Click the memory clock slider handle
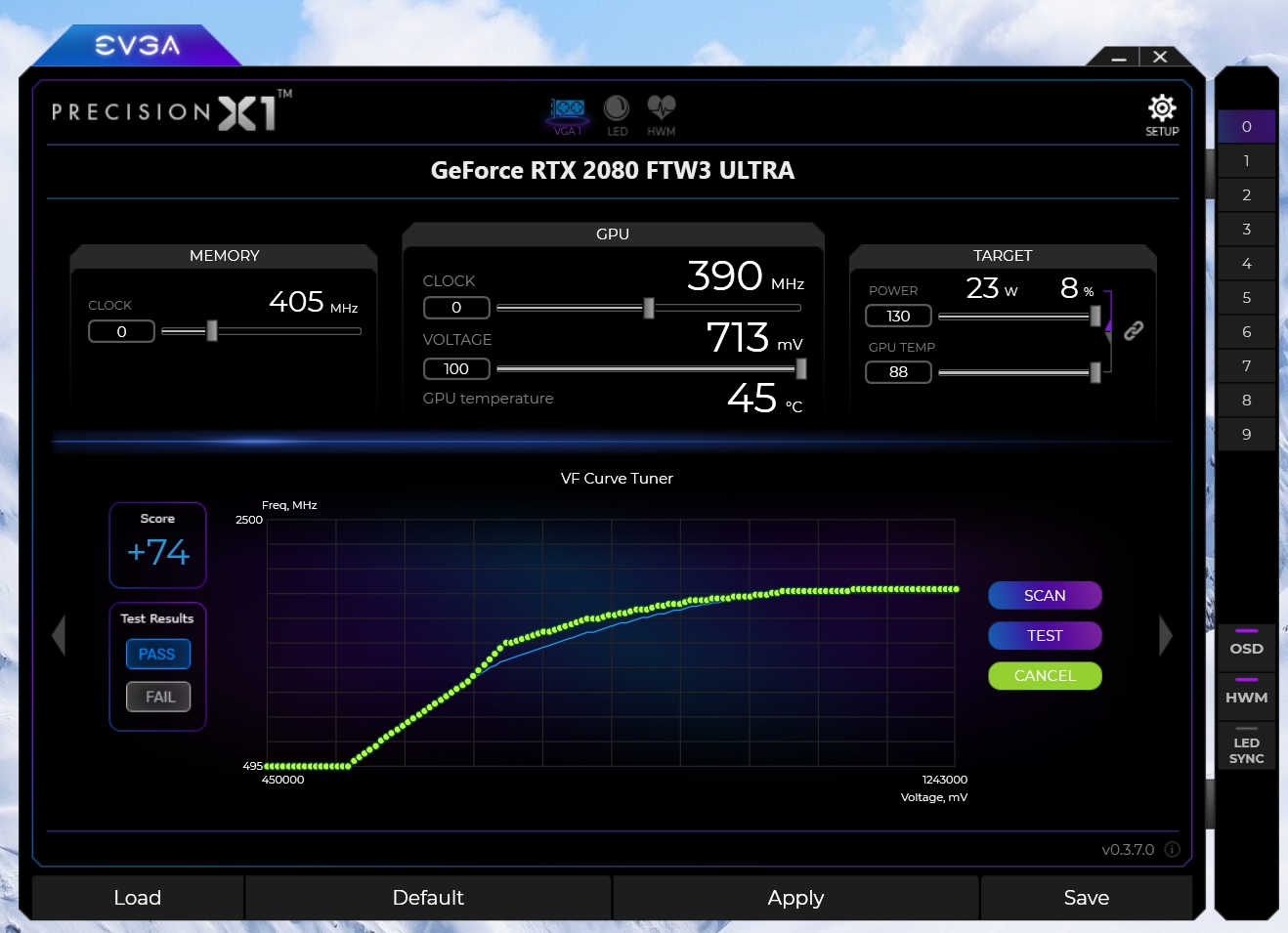 [212, 331]
